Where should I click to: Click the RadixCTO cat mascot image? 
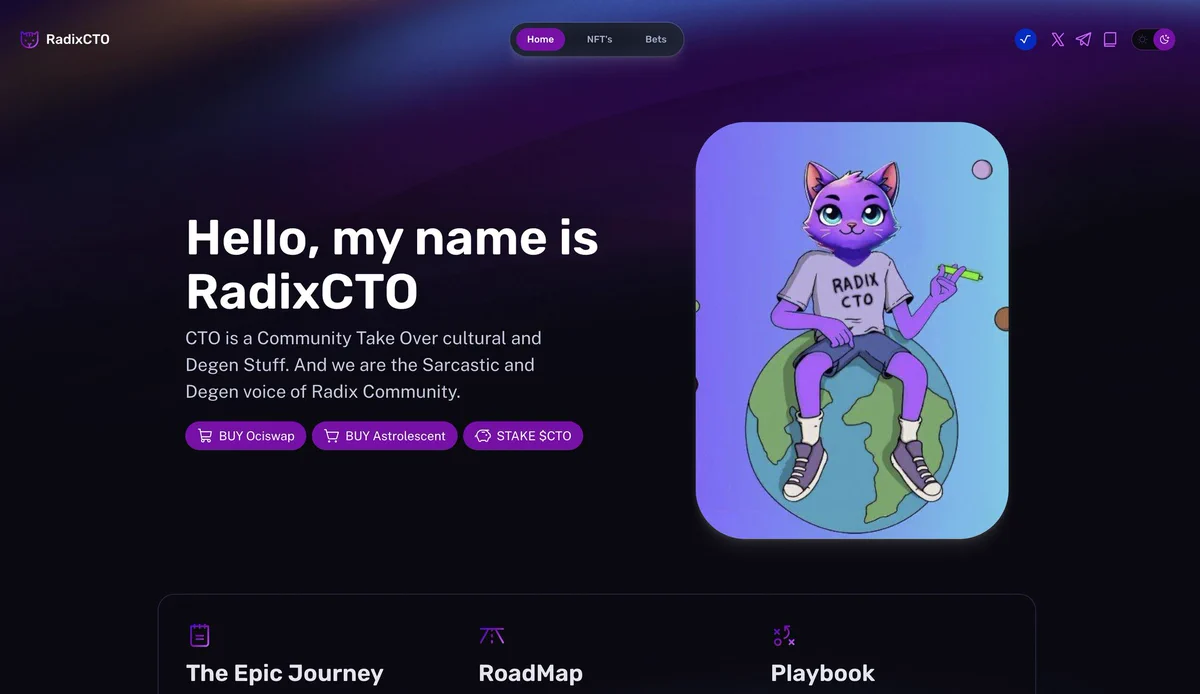[852, 330]
